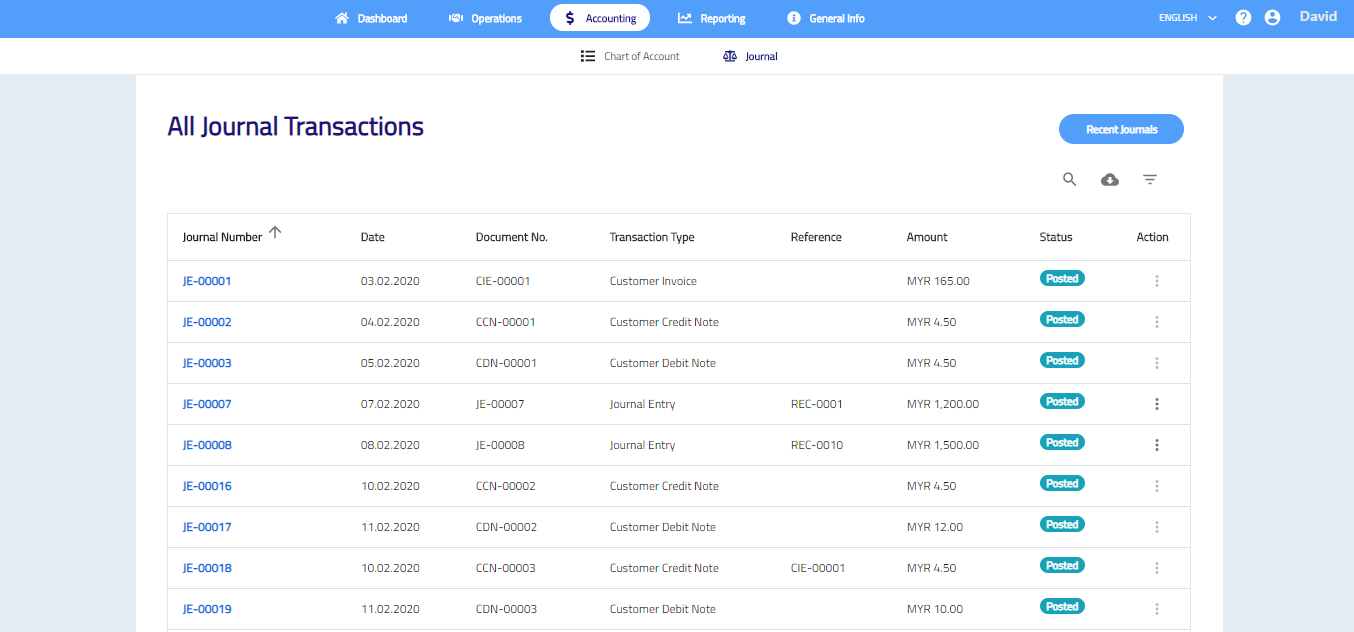Open the help question mark icon

1243,18
